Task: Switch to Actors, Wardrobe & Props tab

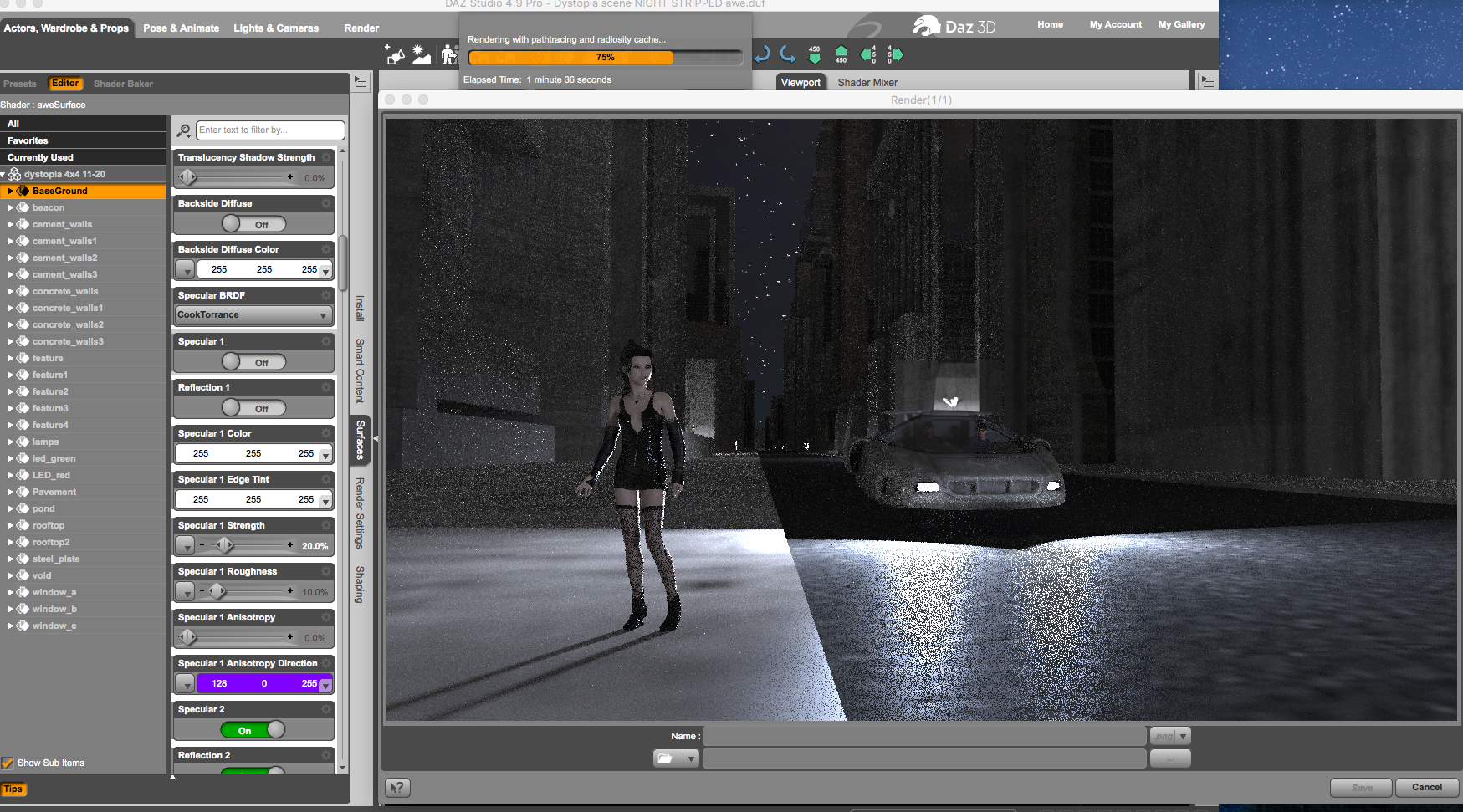Action: tap(66, 28)
